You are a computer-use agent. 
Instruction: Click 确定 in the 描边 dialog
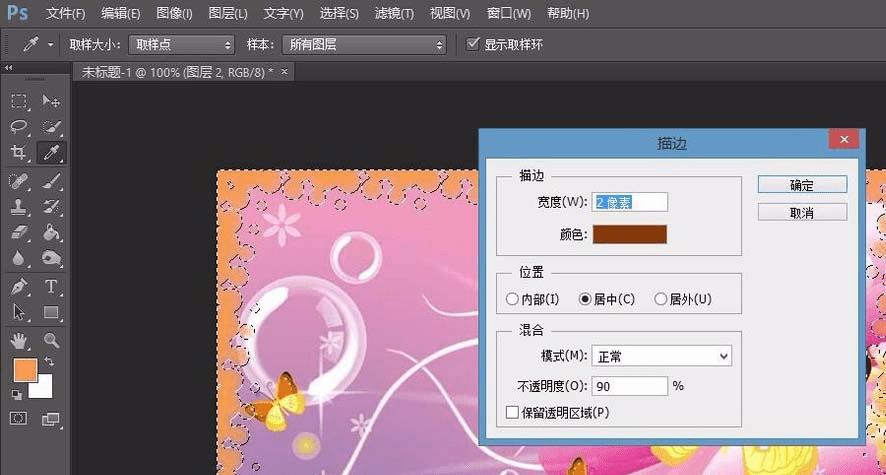click(x=802, y=185)
